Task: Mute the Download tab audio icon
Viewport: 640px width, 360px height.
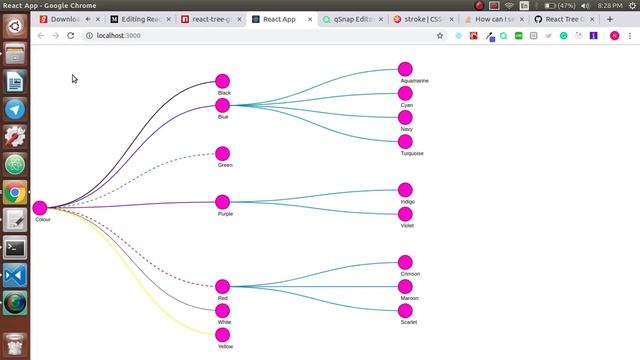Action: [88, 19]
